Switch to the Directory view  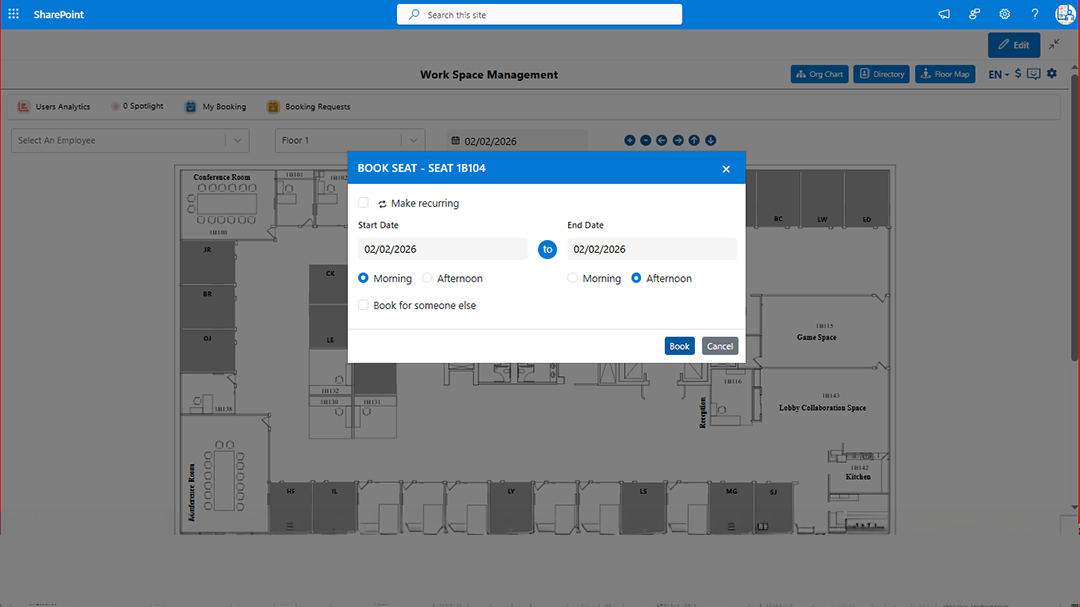pyautogui.click(x=881, y=73)
